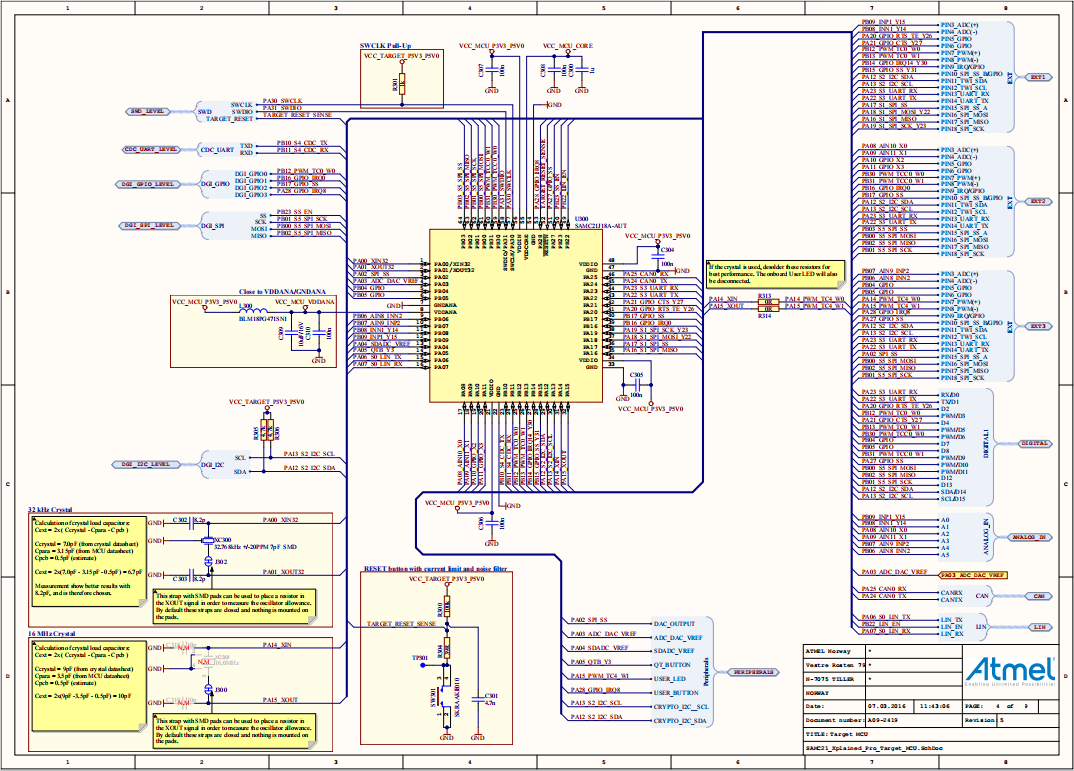
Task: Click the VCC_MCU_VDDANA power label
Action: (305, 301)
